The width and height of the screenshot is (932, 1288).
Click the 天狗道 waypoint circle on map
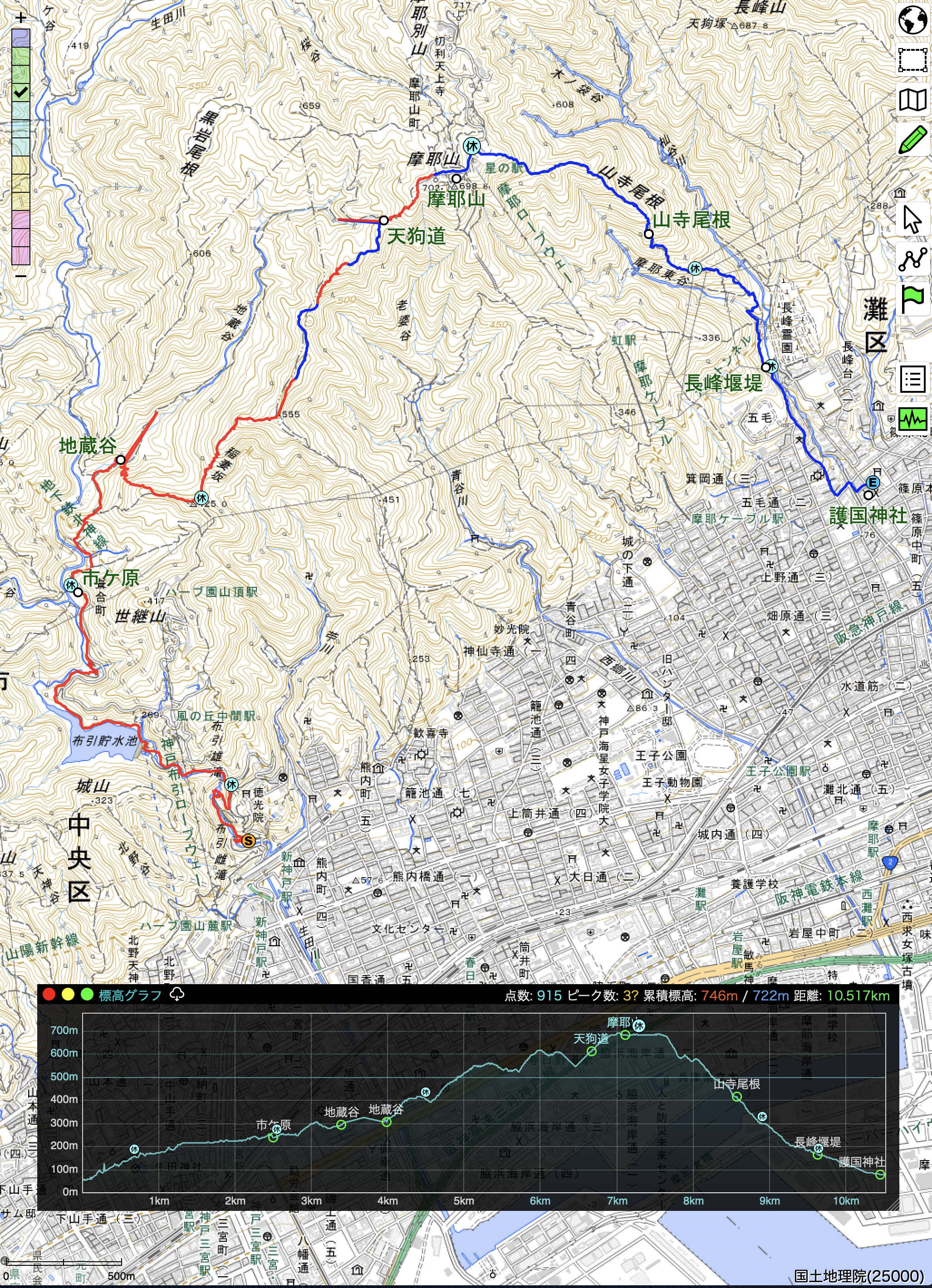tap(384, 220)
